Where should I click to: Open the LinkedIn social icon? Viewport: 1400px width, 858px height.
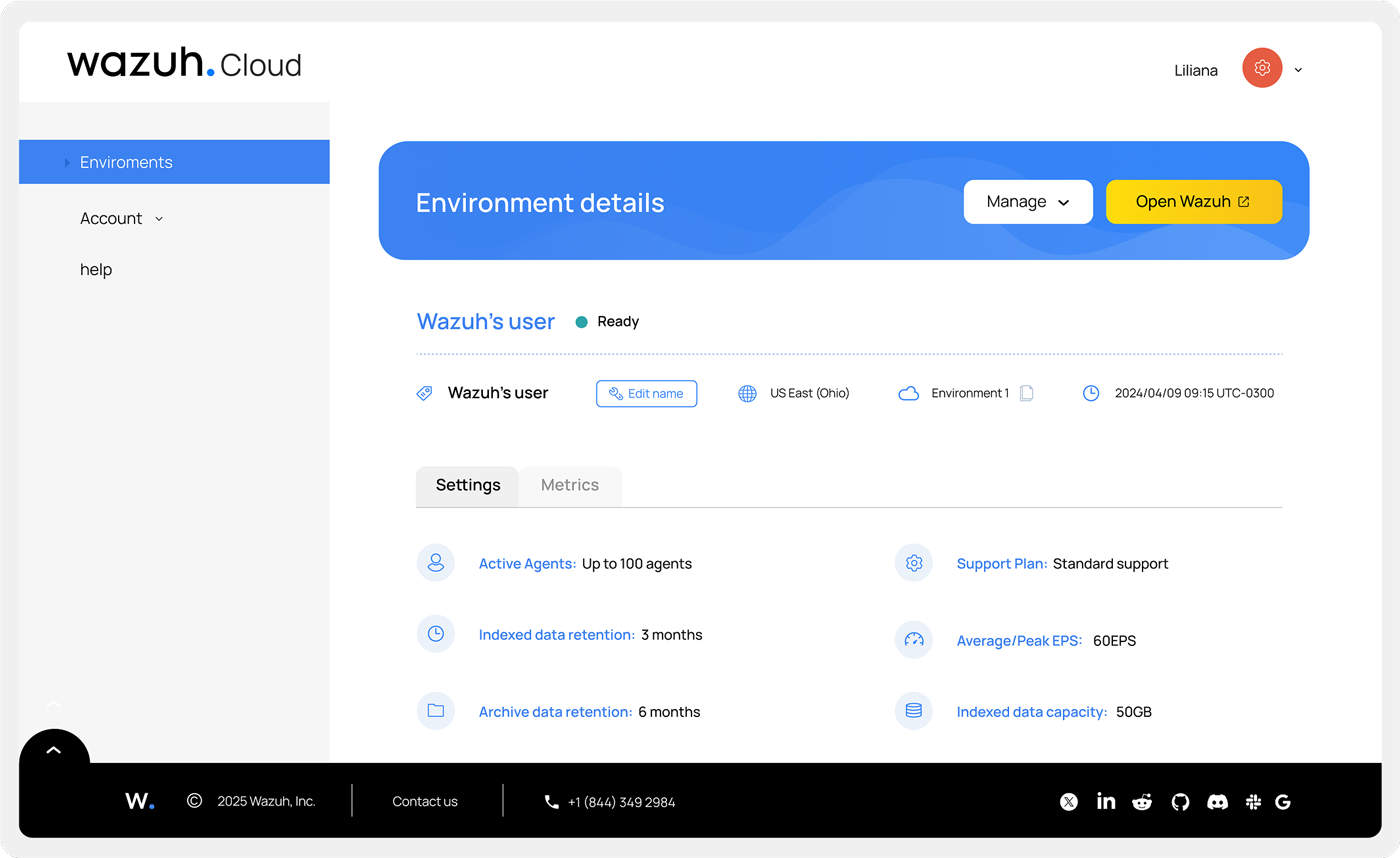click(x=1106, y=801)
